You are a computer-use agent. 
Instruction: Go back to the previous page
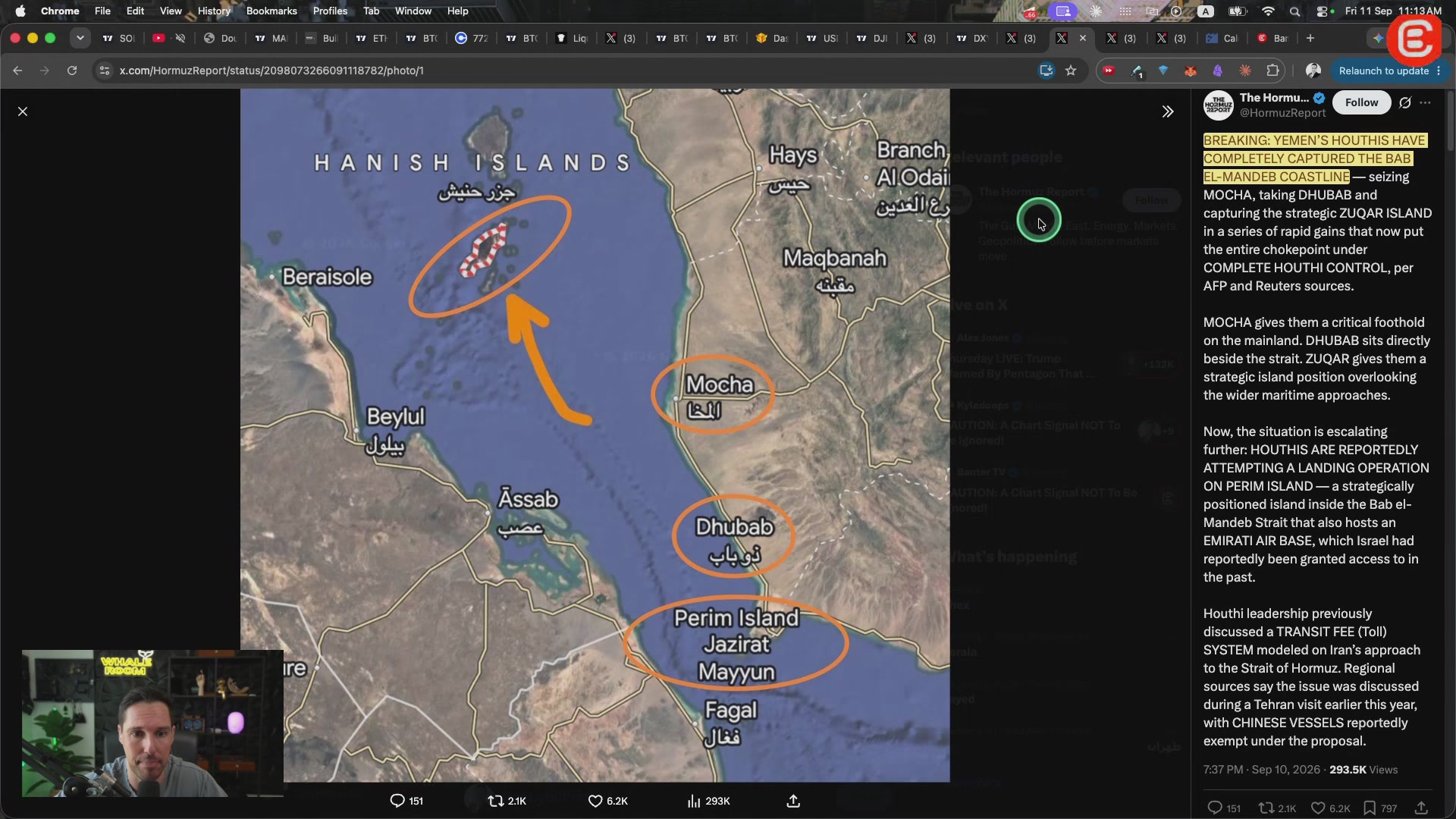(17, 71)
